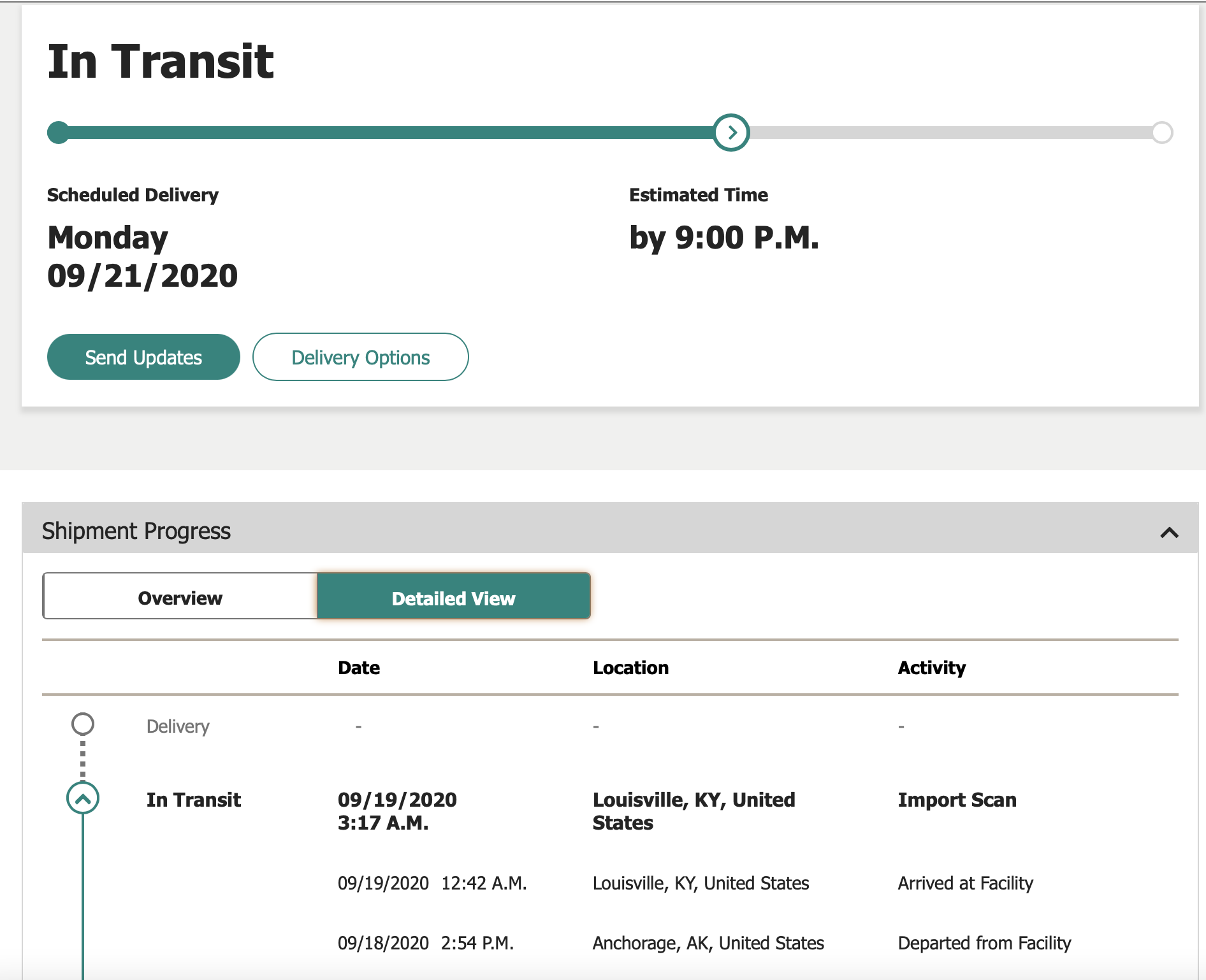
Task: Click the Send Updates button
Action: (143, 357)
